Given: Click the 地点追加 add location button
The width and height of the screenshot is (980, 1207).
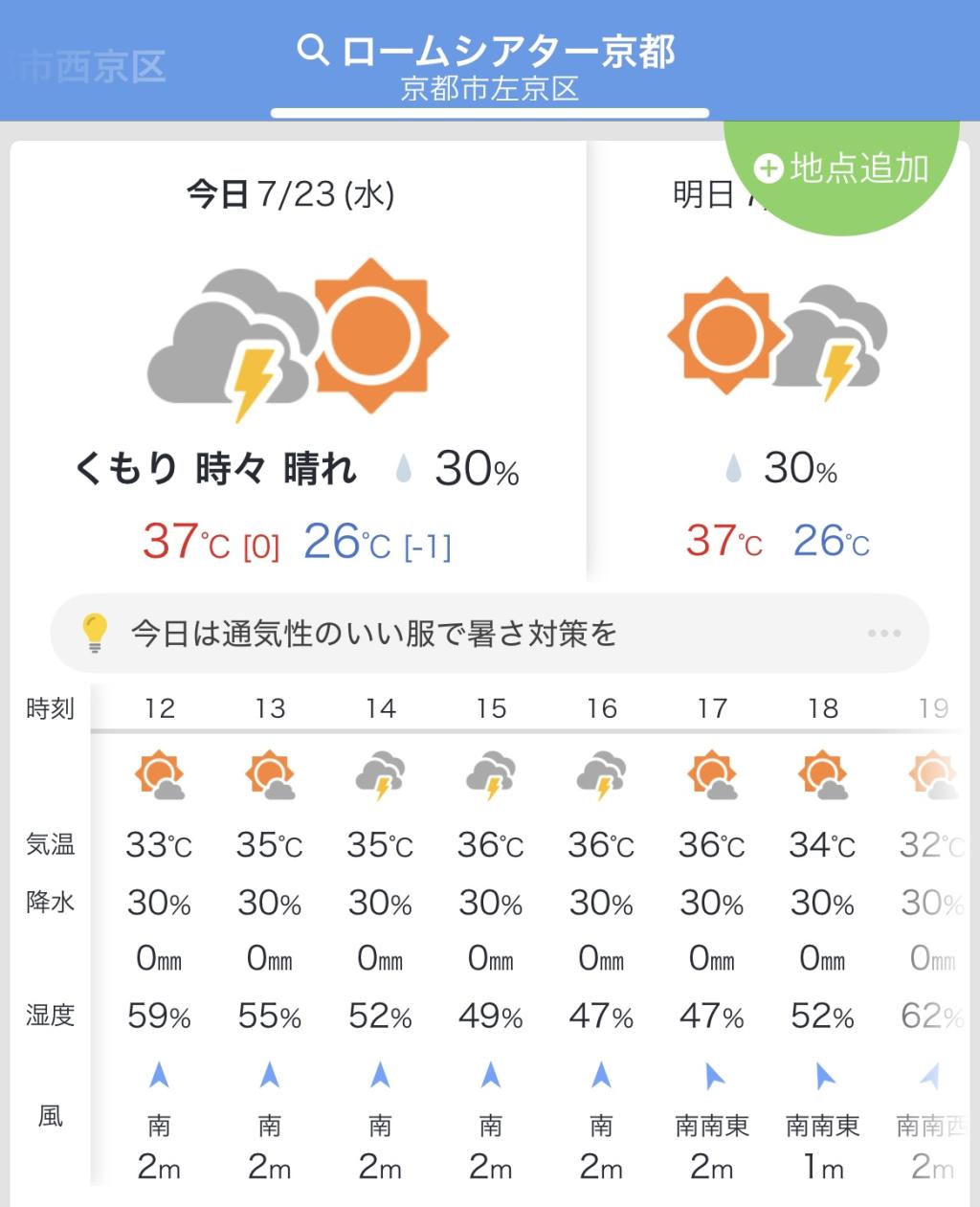Looking at the screenshot, I should click(842, 169).
